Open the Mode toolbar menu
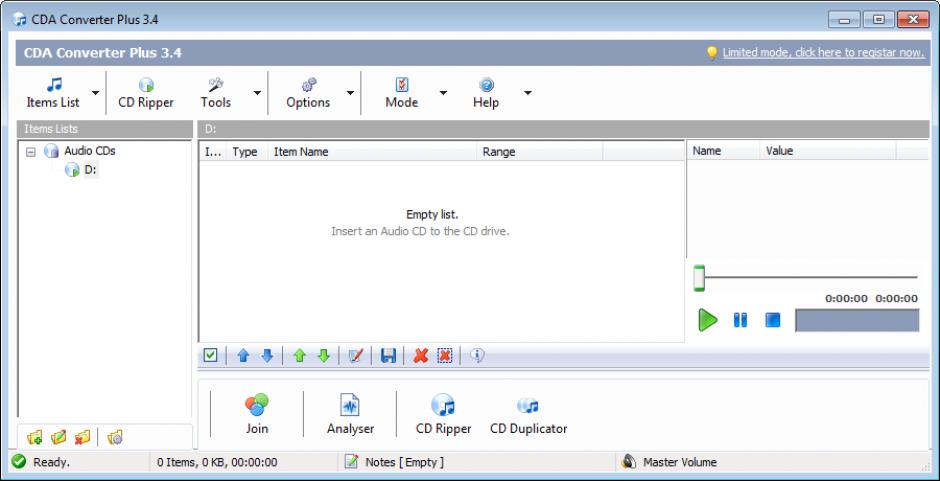 point(402,93)
